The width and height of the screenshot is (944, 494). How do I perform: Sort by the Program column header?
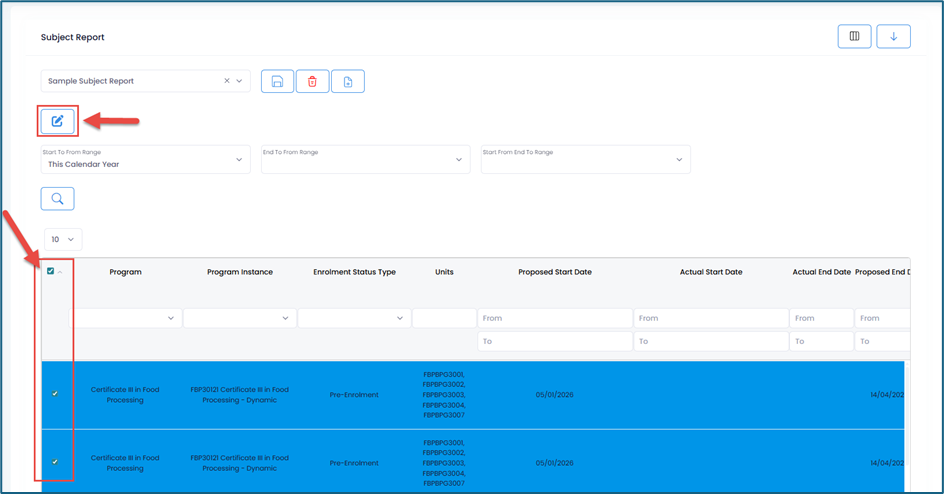[125, 272]
